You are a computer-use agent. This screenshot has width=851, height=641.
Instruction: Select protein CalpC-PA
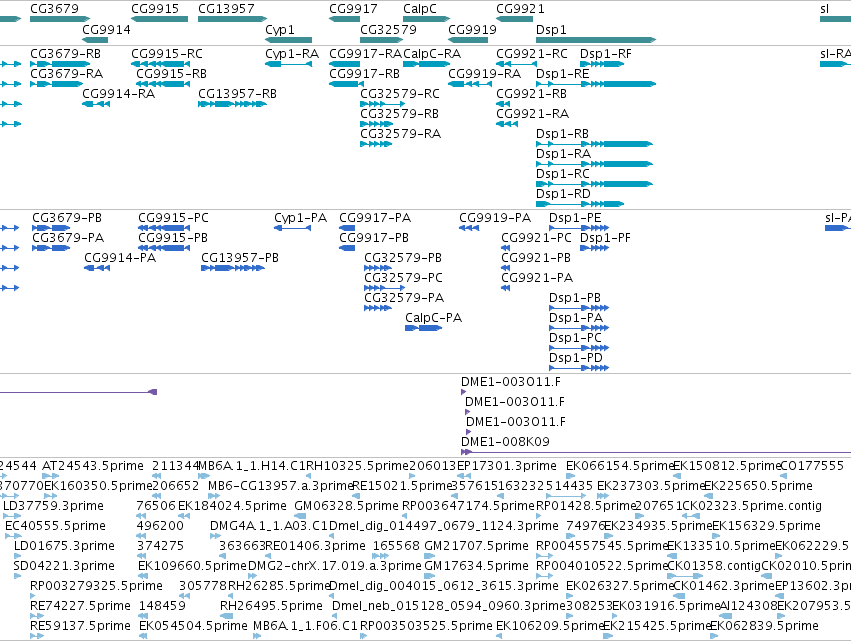pyautogui.click(x=423, y=328)
